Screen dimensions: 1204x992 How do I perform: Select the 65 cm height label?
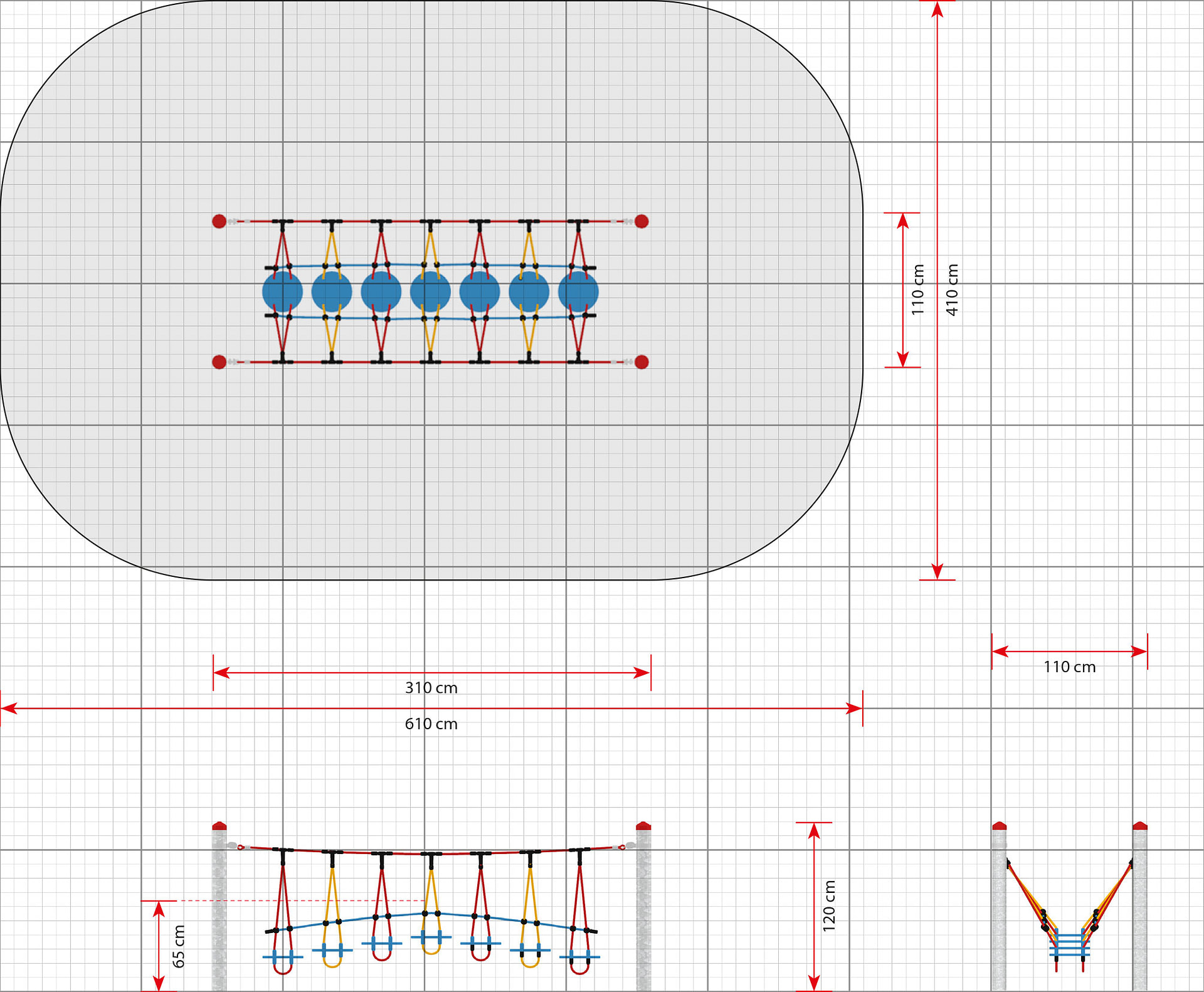(x=179, y=946)
